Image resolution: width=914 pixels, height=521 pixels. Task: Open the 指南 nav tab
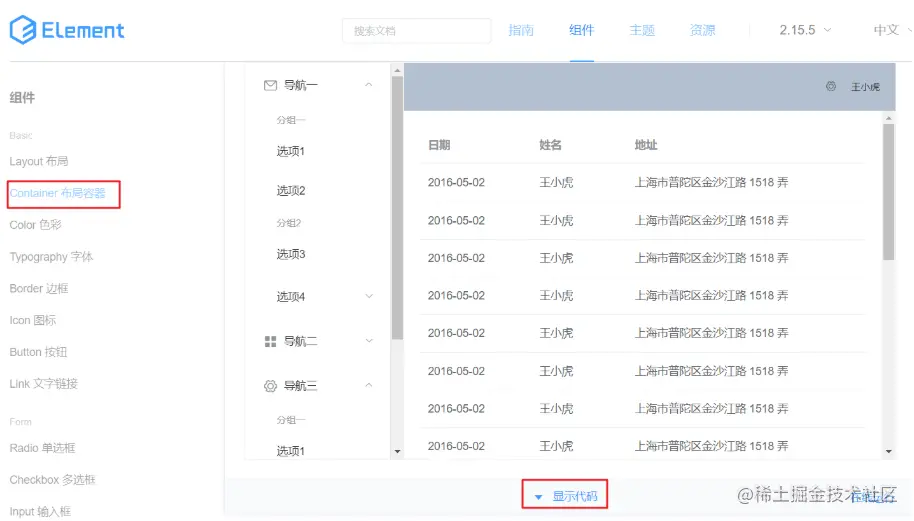[x=521, y=30]
